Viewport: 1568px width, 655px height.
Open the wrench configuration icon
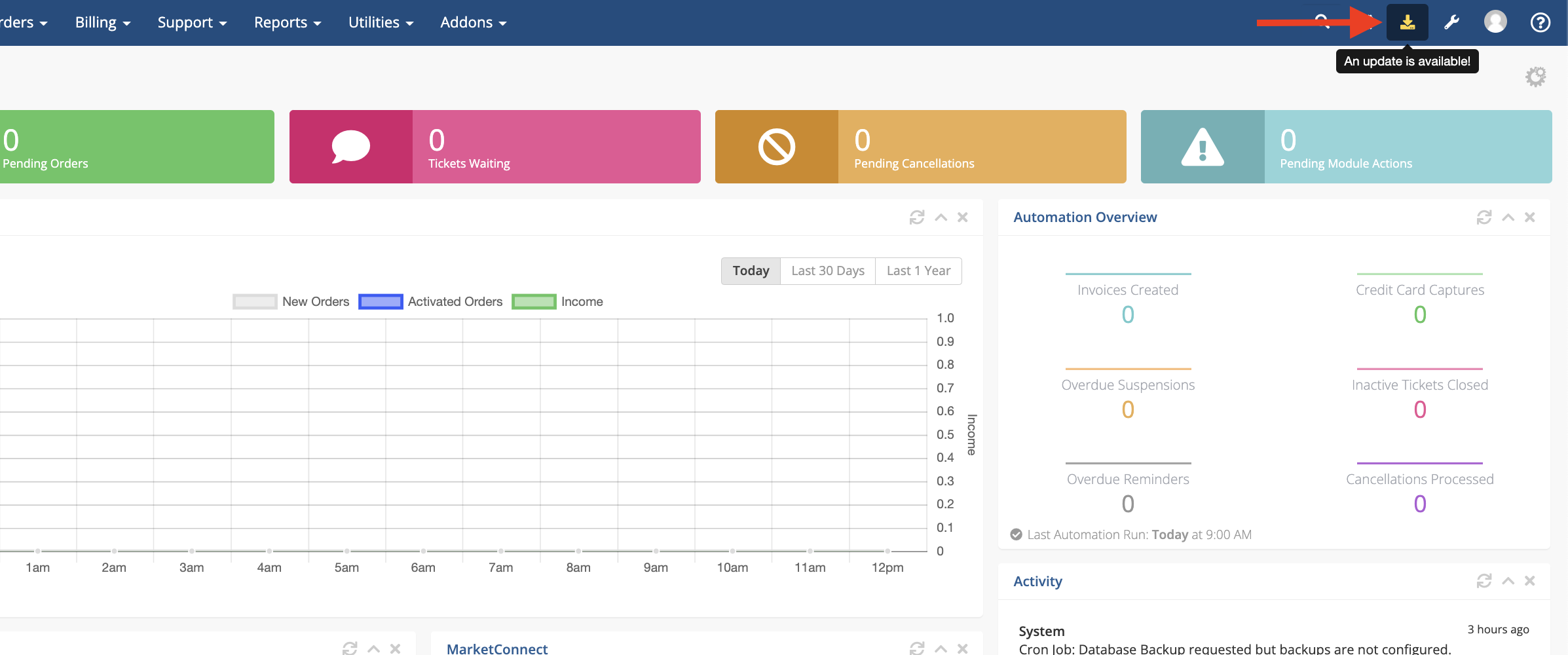(1451, 23)
